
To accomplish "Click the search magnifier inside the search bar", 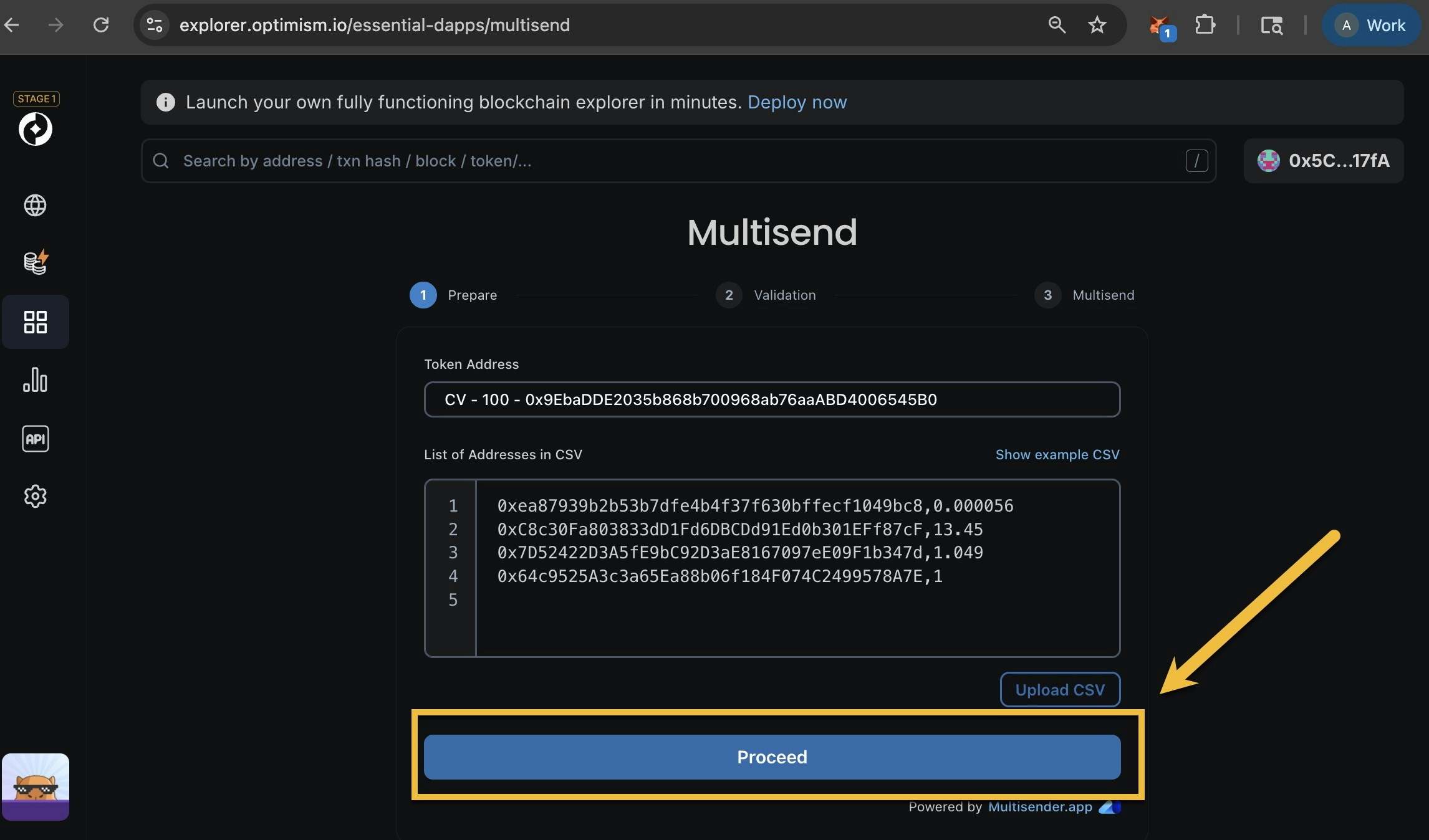I will [x=161, y=161].
